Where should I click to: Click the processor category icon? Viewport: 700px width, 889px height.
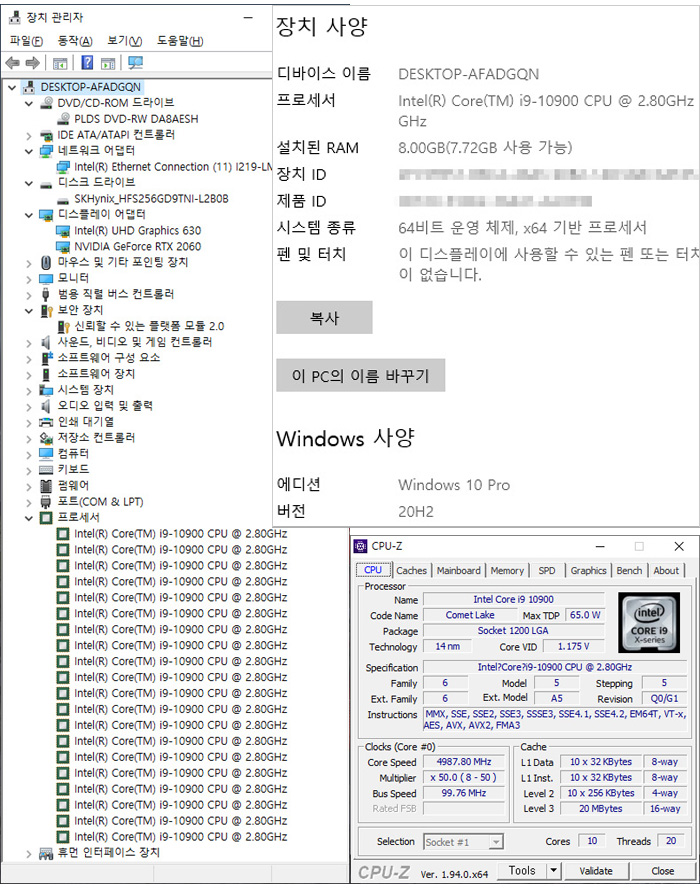(46, 518)
